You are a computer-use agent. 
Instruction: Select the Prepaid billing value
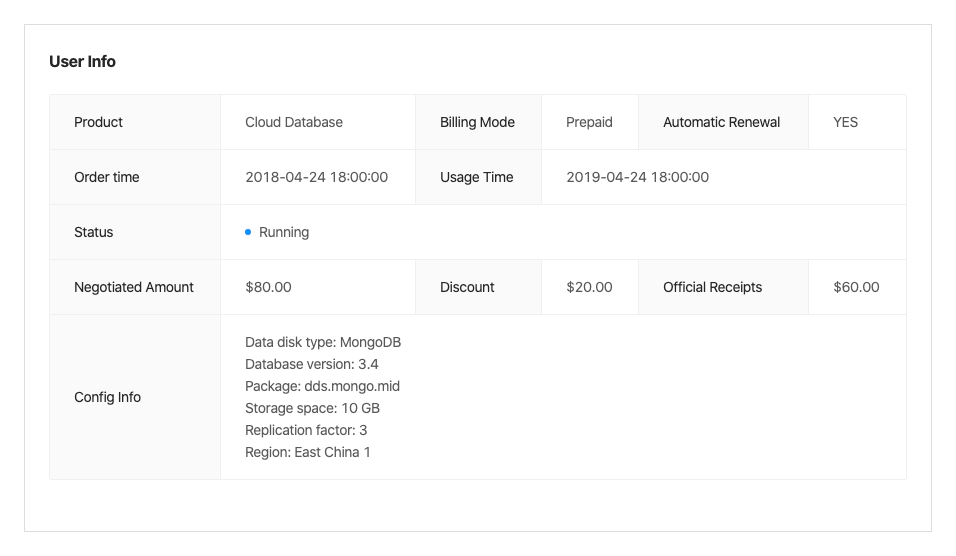pos(589,122)
